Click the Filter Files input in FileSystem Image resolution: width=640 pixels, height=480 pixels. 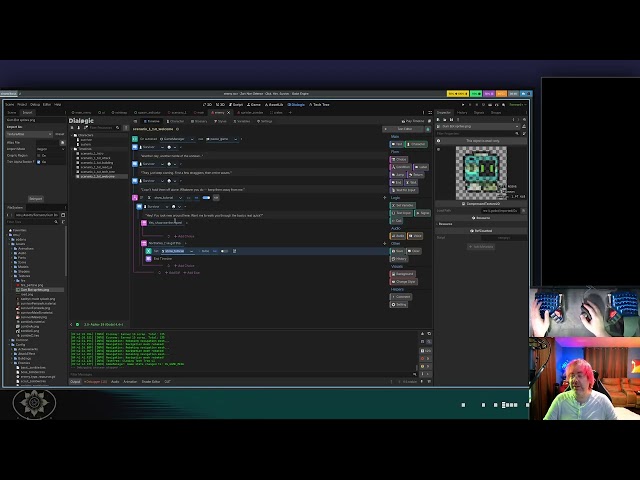(32, 222)
